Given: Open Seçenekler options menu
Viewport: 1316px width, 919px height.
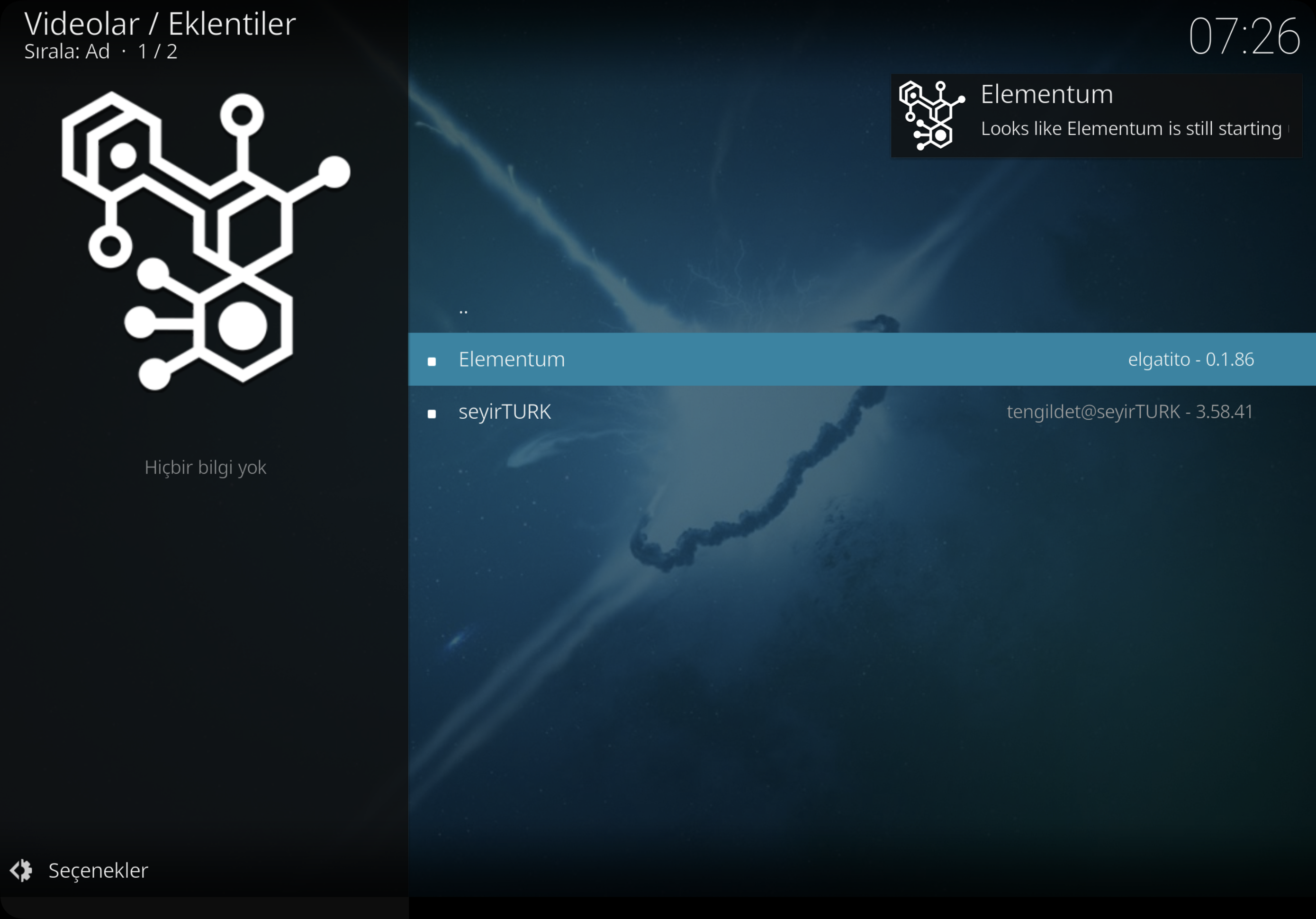Looking at the screenshot, I should 79,870.
